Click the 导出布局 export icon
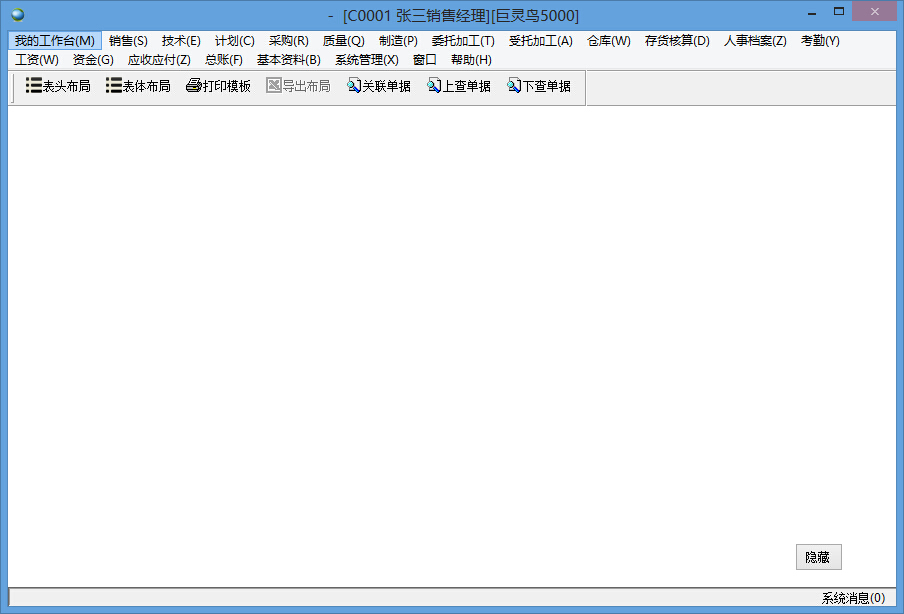Screen dimensions: 904x614 (x=273, y=86)
